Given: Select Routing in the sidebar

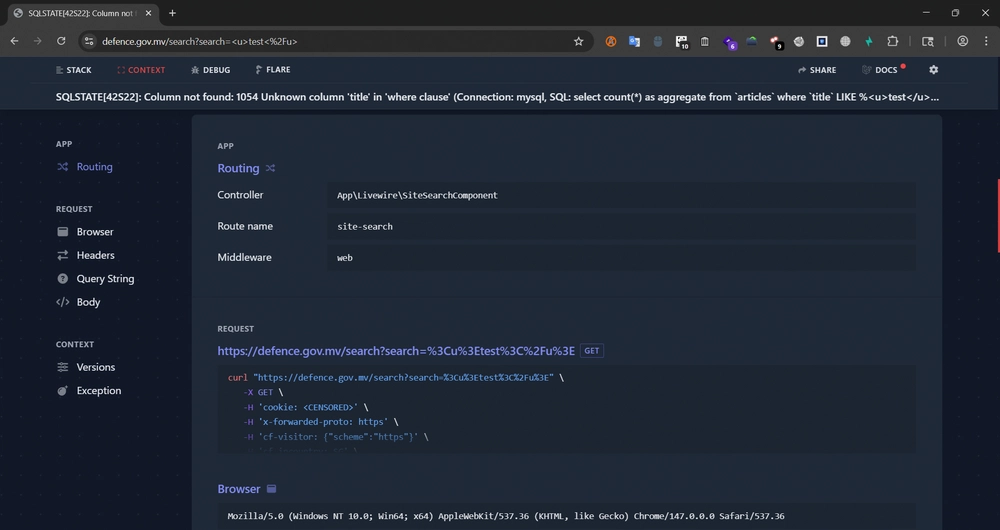Looking at the screenshot, I should [85, 166].
